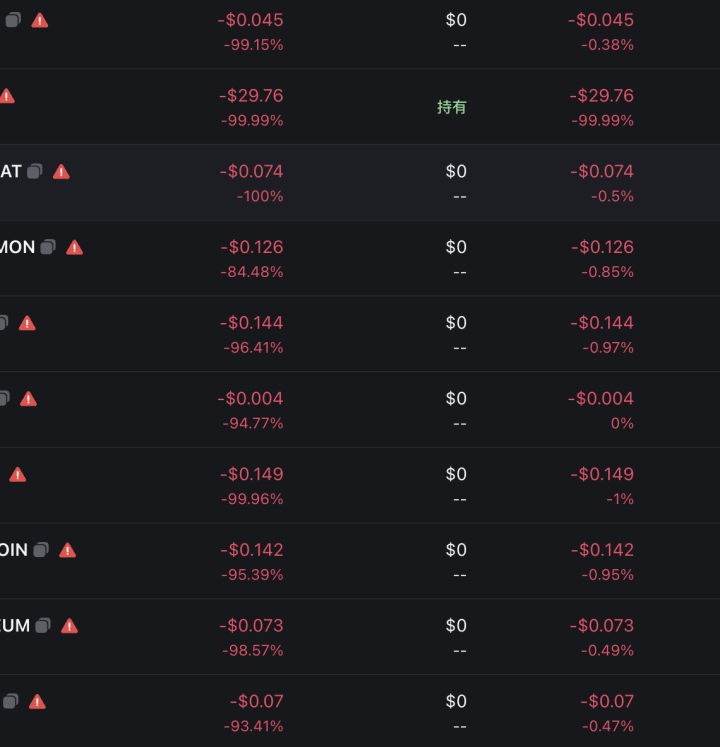Viewport: 720px width, 747px height.
Task: Click the warning triangle in the -$0.149 row
Action: point(18,474)
